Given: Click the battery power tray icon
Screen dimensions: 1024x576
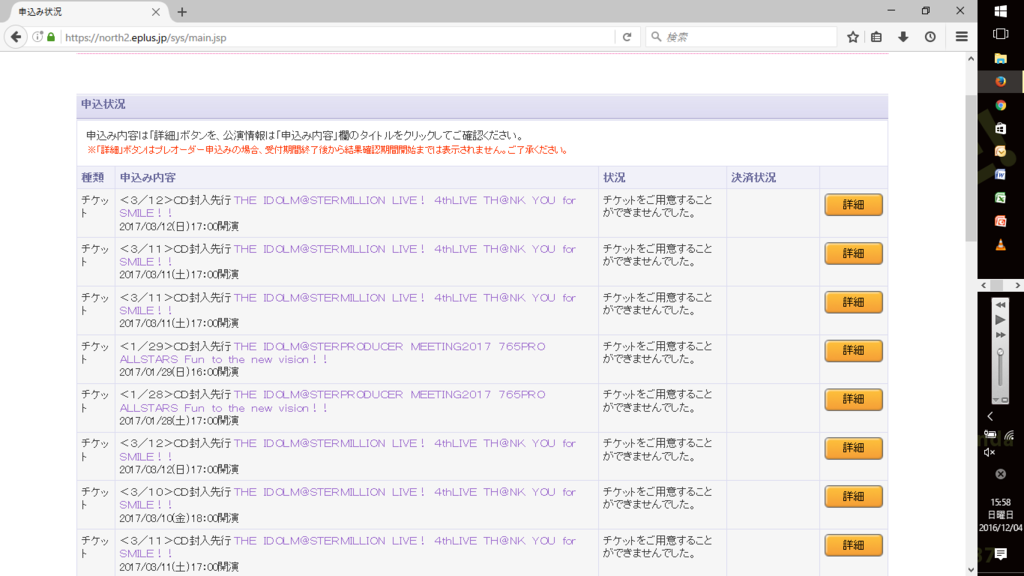Looking at the screenshot, I should click(990, 435).
